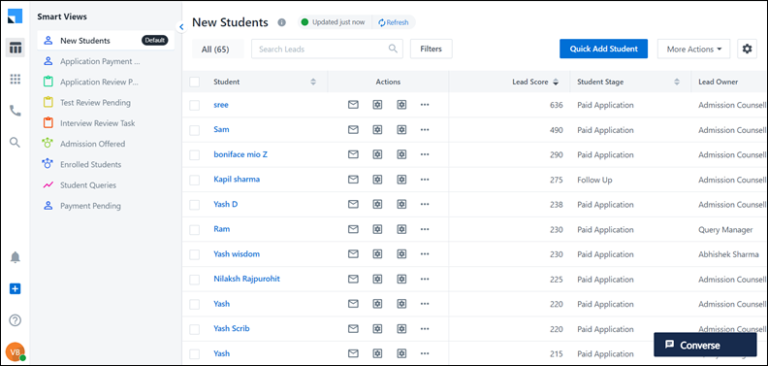
Task: Click the envelope icon for Nilaksh Rajpurohit
Action: click(x=353, y=279)
